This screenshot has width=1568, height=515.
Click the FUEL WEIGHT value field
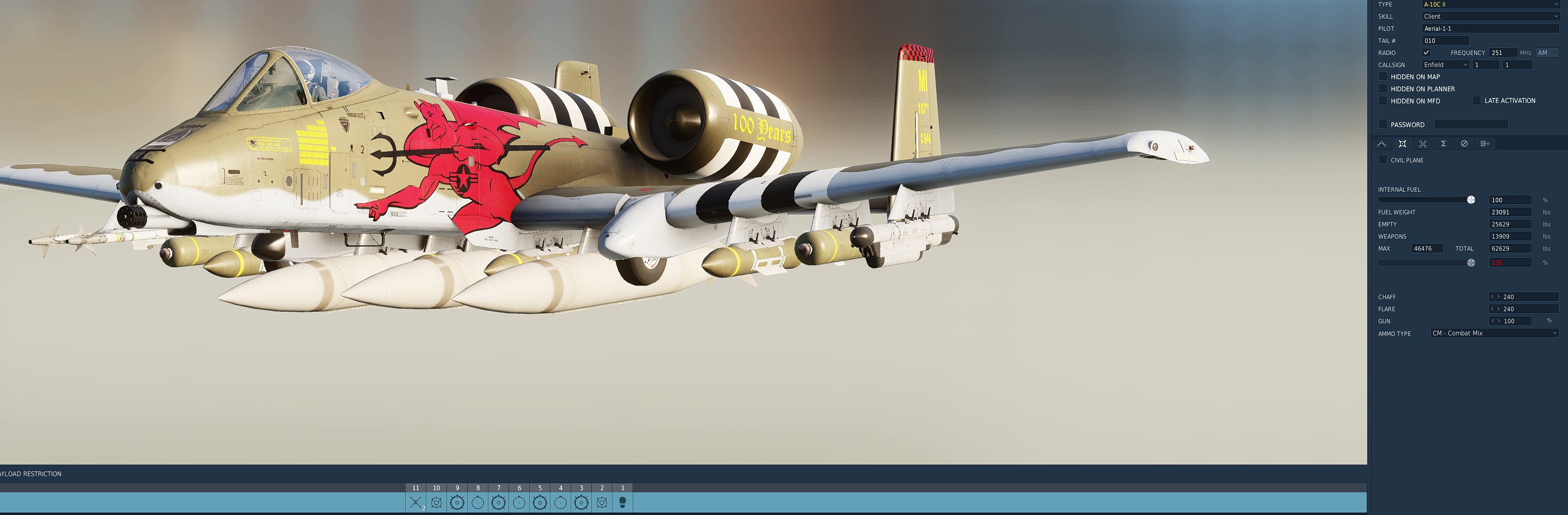[1510, 212]
